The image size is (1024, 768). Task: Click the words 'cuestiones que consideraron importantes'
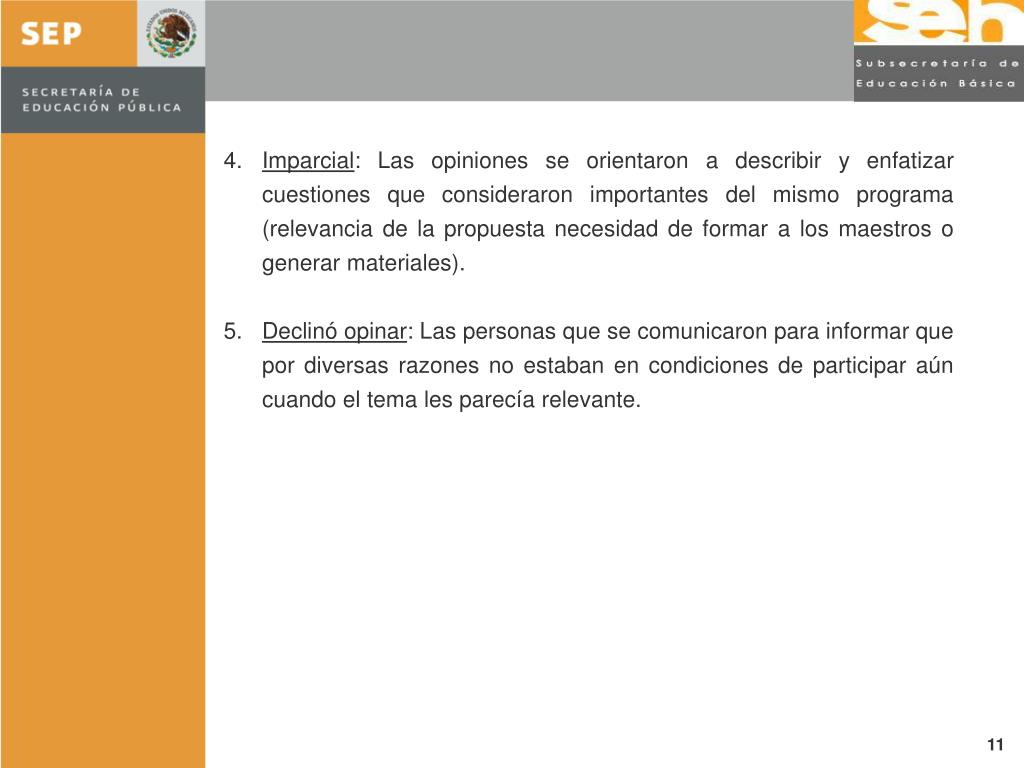click(x=485, y=195)
